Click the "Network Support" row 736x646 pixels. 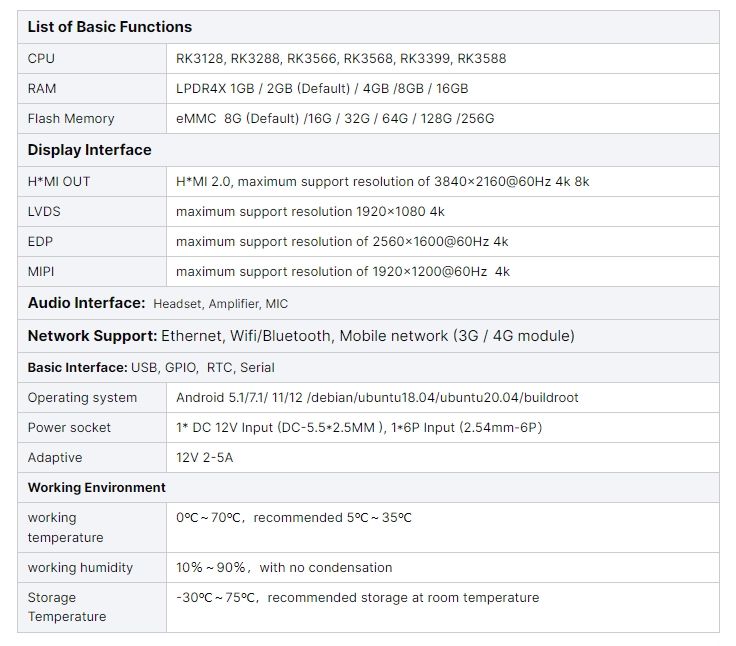tap(301, 336)
